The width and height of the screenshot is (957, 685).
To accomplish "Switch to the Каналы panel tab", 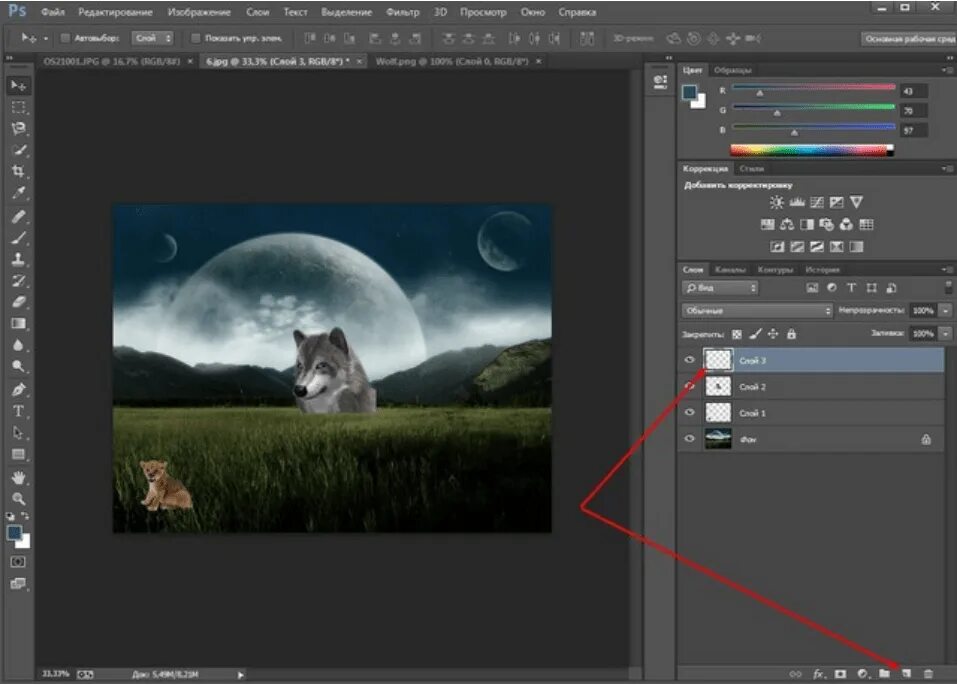I will click(x=730, y=269).
